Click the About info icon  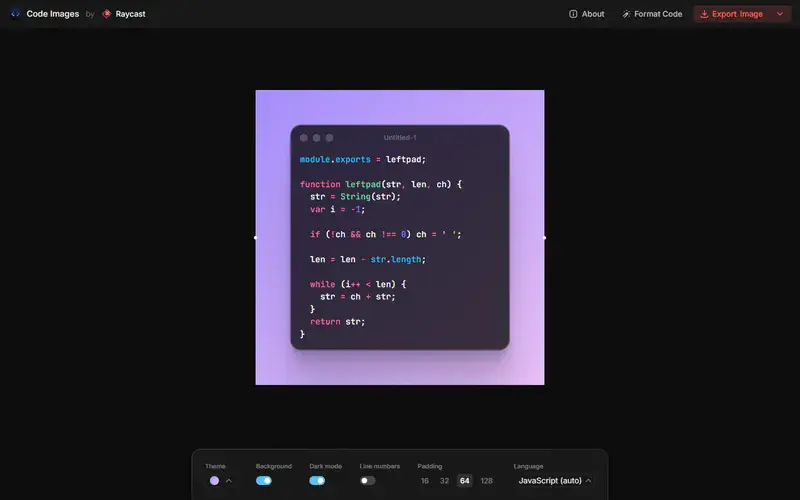(573, 14)
